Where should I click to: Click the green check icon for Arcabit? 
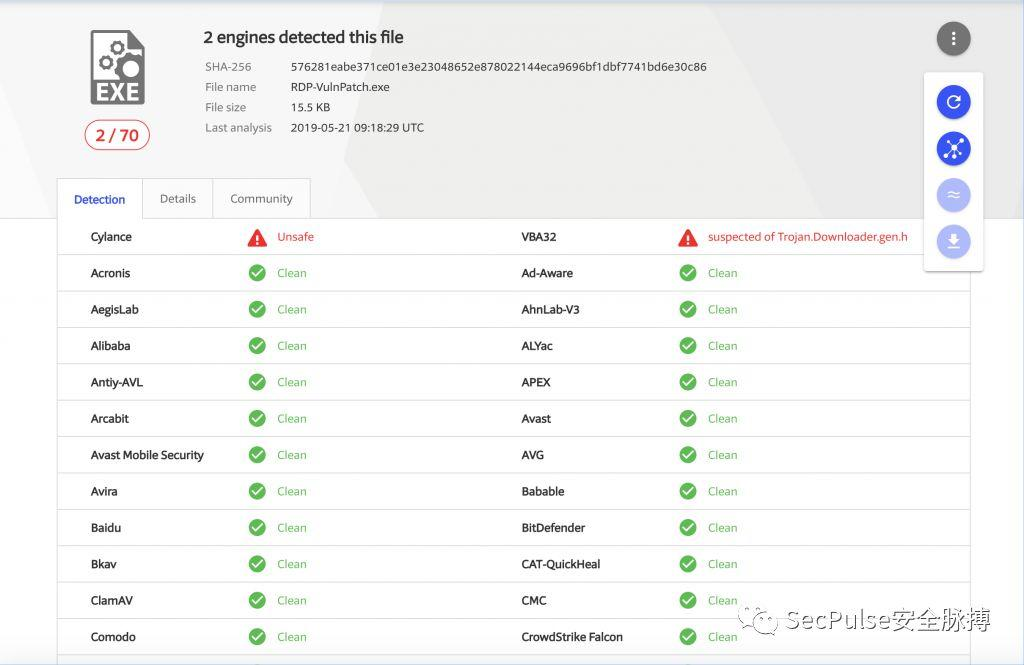[257, 419]
